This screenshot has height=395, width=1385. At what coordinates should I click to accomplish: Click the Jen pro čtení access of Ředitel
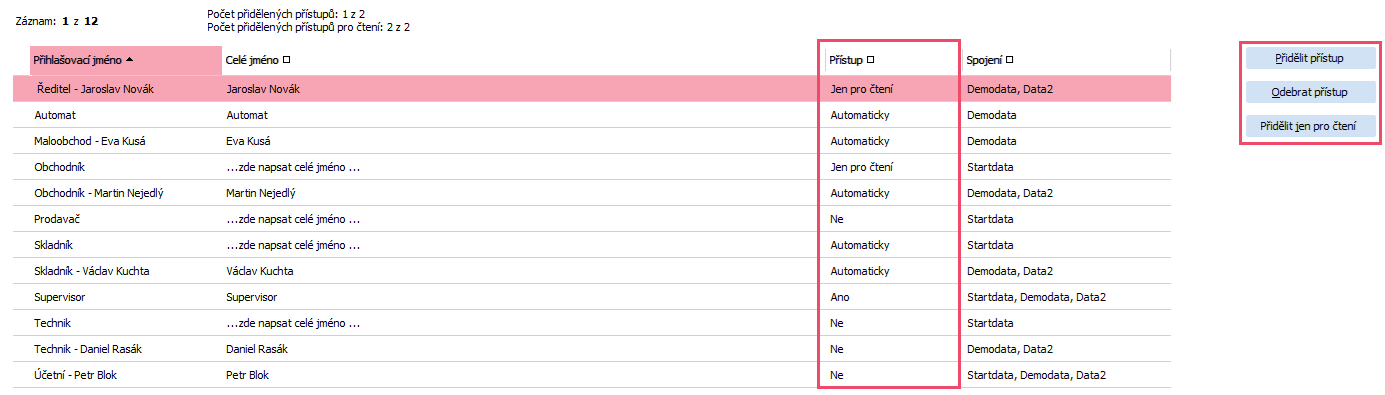click(x=862, y=89)
